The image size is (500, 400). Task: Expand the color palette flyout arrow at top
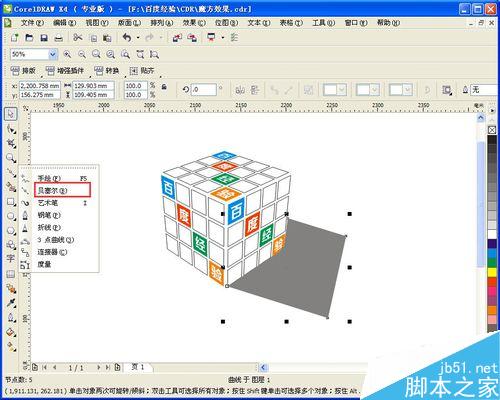click(x=492, y=110)
